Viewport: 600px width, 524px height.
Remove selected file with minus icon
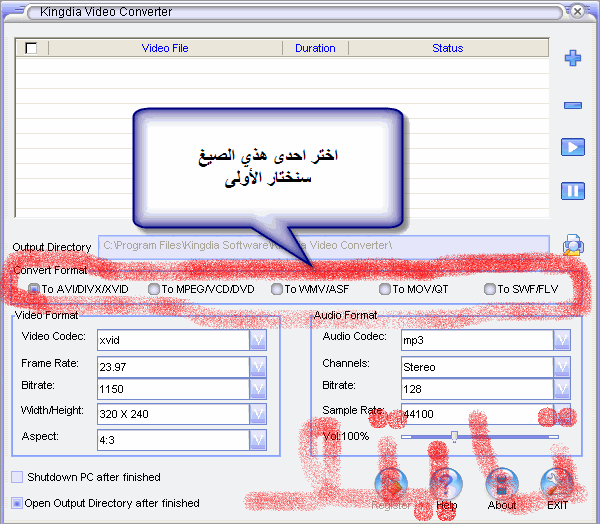(573, 105)
